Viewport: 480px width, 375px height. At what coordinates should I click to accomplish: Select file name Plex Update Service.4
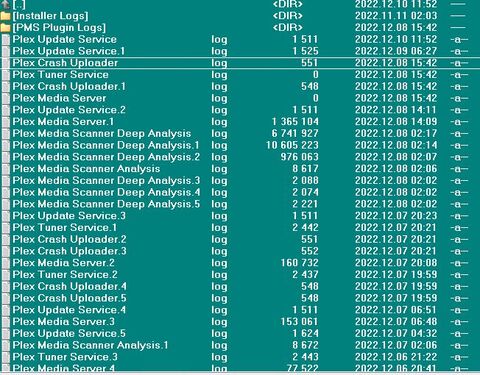click(69, 310)
